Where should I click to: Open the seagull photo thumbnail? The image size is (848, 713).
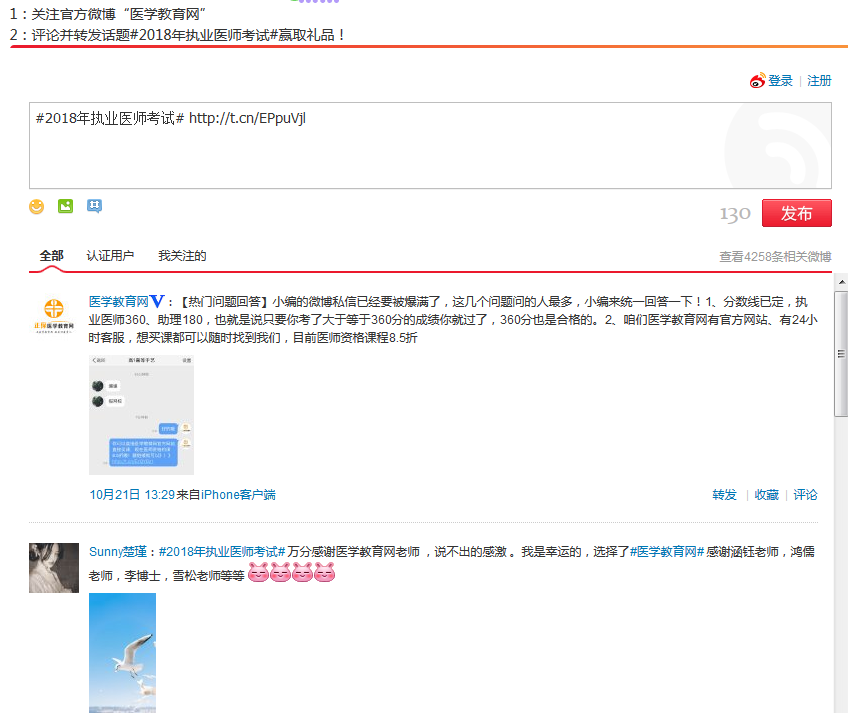(122, 652)
